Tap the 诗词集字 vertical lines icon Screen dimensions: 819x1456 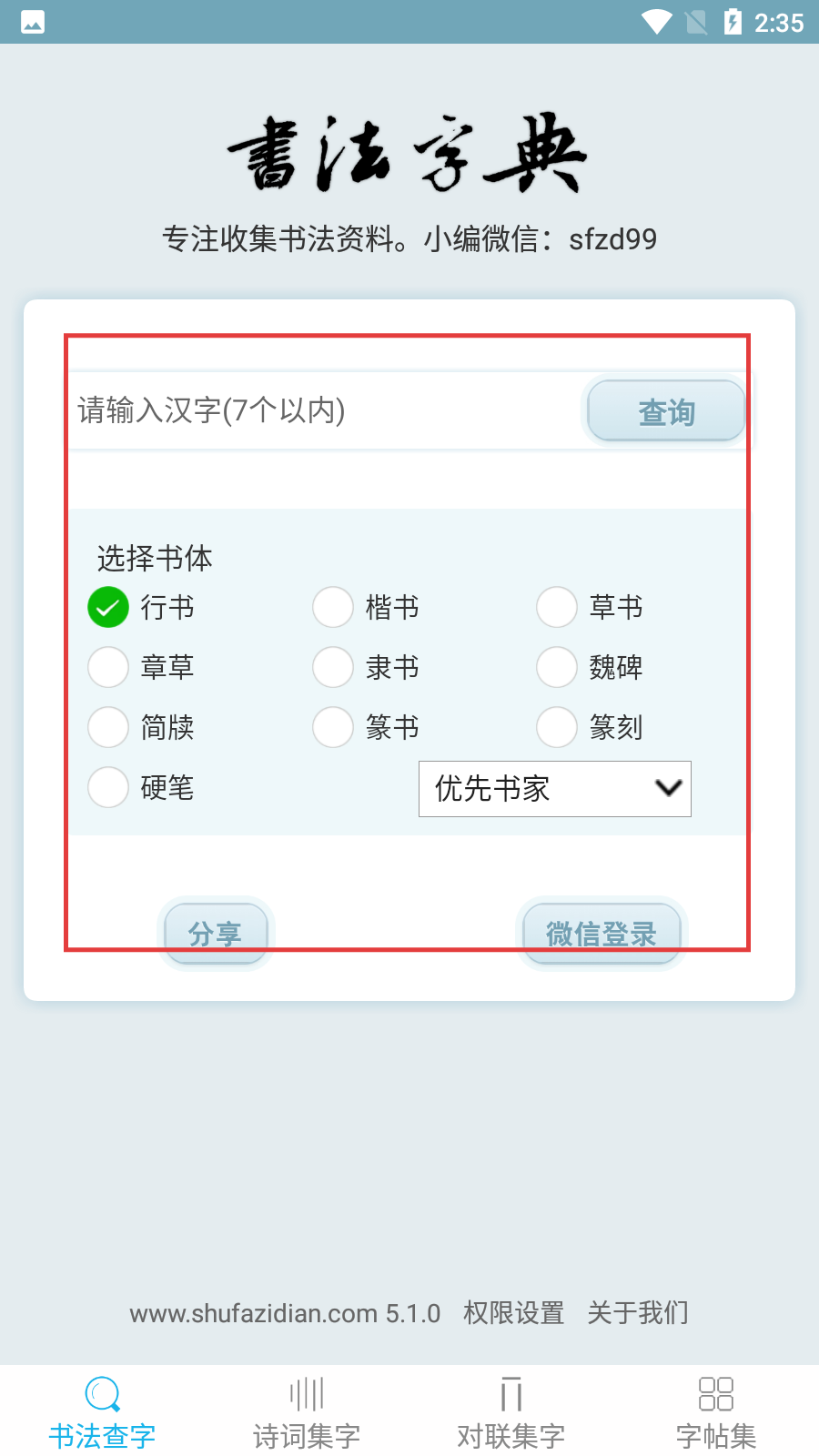(307, 1393)
